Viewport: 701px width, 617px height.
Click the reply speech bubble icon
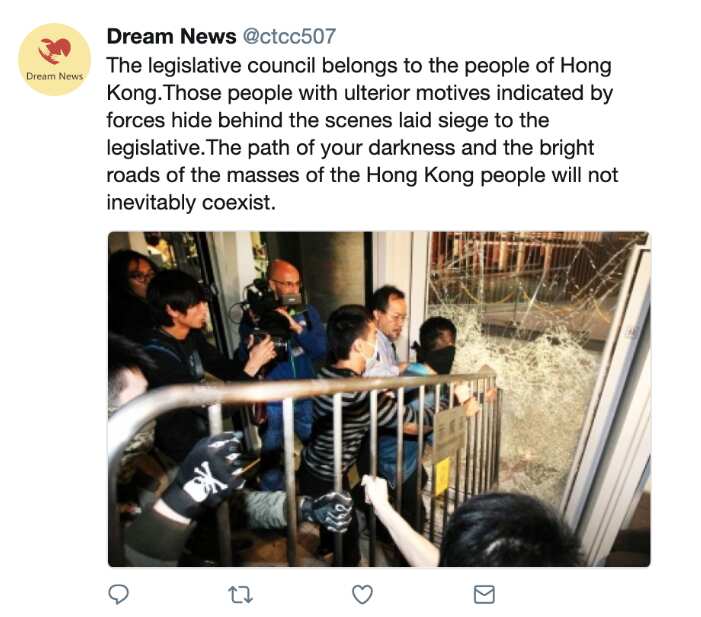pos(118,594)
